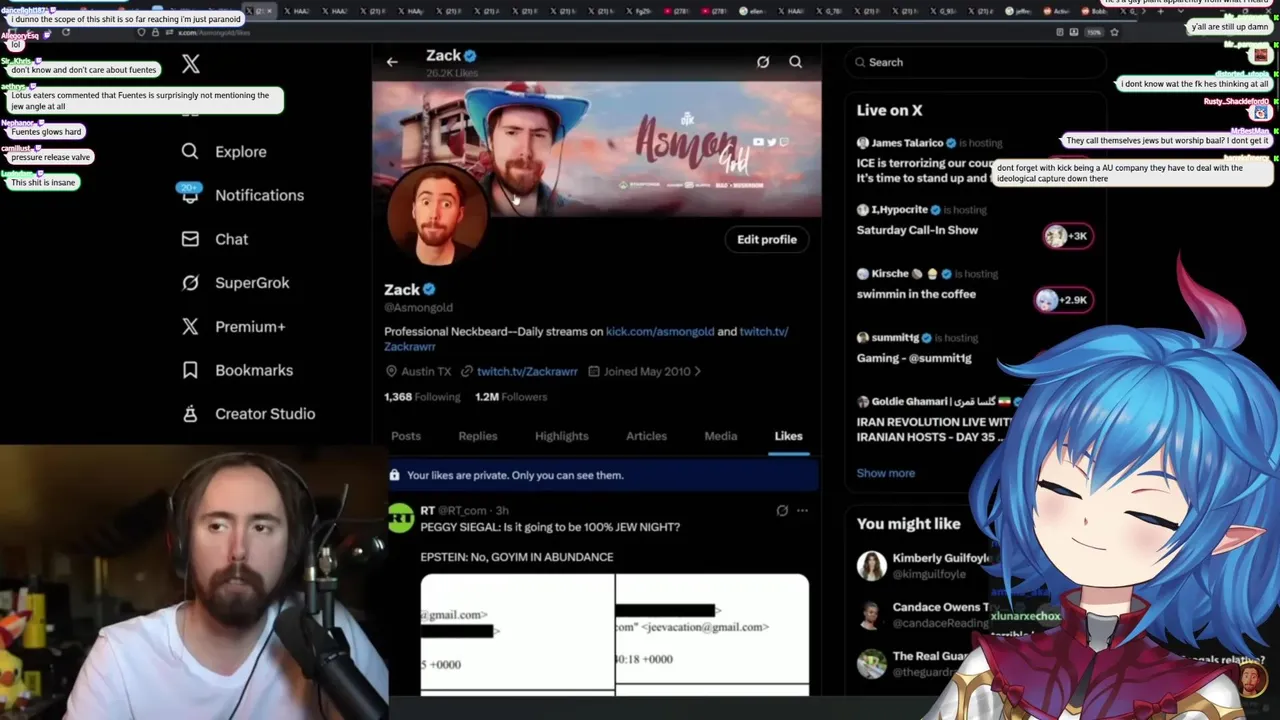Open the three-dot menu on RT post

click(x=802, y=510)
